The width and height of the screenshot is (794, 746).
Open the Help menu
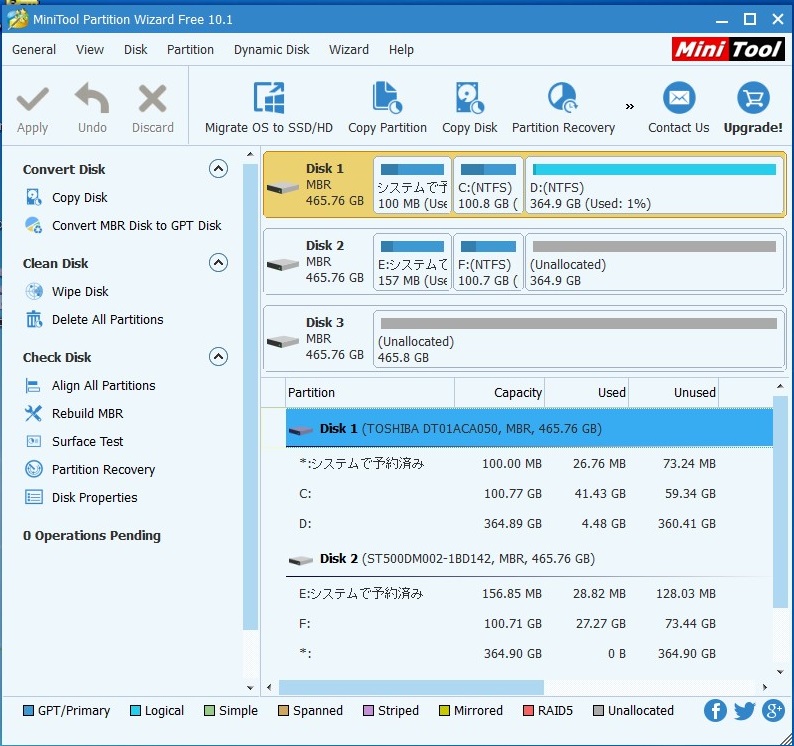pyautogui.click(x=401, y=50)
